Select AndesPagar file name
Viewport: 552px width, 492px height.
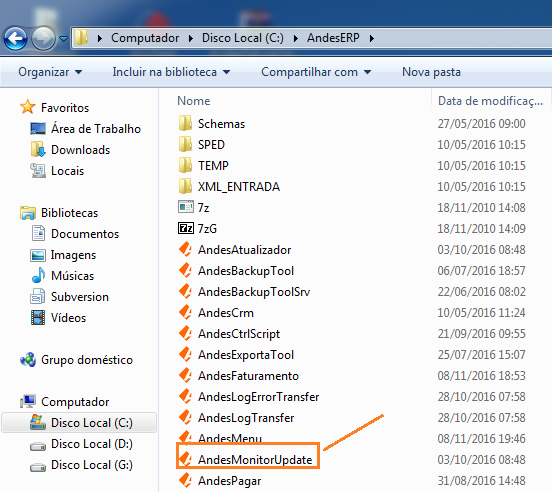pos(230,481)
